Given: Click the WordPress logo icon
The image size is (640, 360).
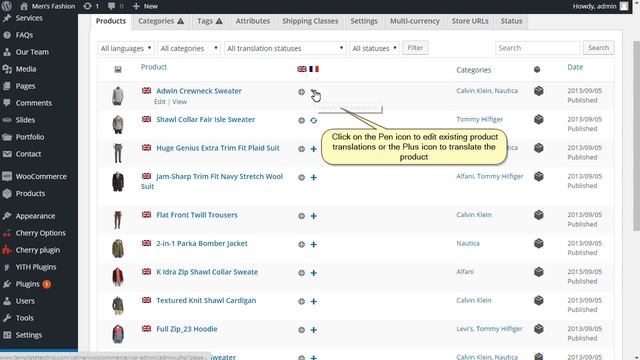Looking at the screenshot, I should click(7, 6).
